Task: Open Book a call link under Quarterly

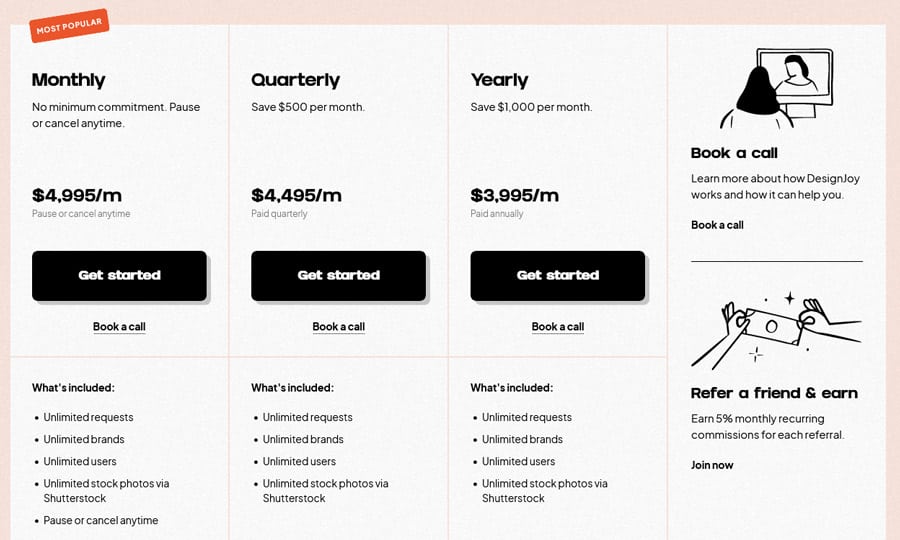Action: 339,327
